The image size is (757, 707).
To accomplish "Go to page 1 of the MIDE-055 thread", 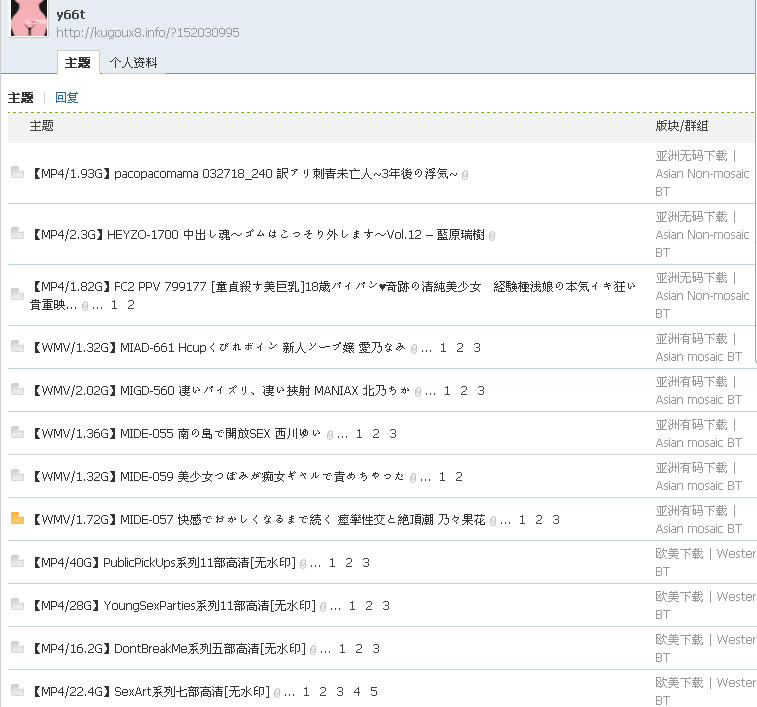I will (x=359, y=433).
